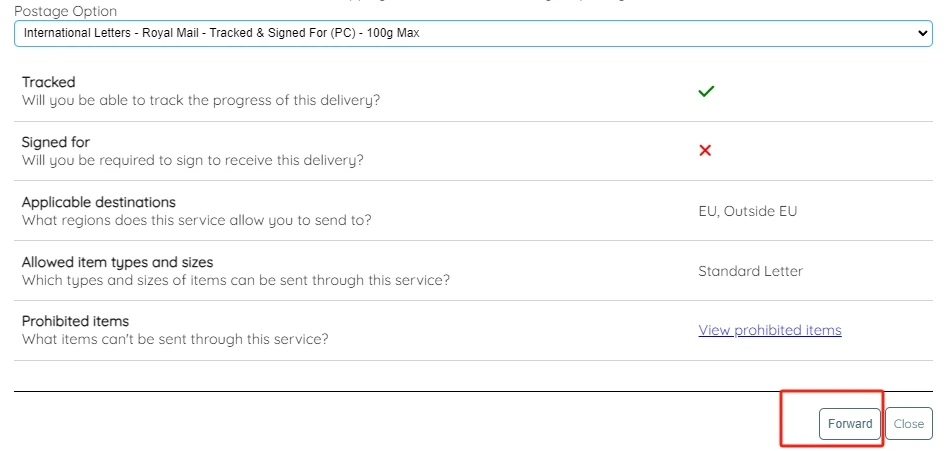Select the Tracked row heading

(x=48, y=82)
